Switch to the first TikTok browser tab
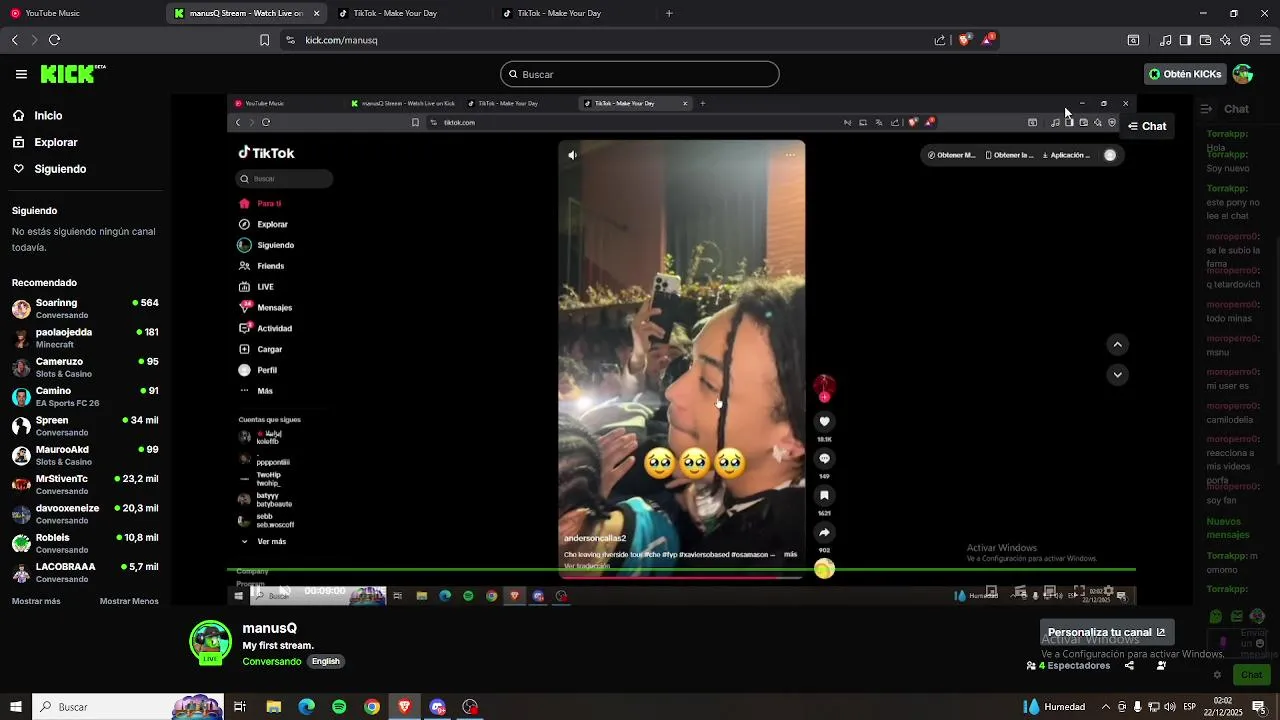Image resolution: width=1280 pixels, height=720 pixels. click(x=410, y=13)
